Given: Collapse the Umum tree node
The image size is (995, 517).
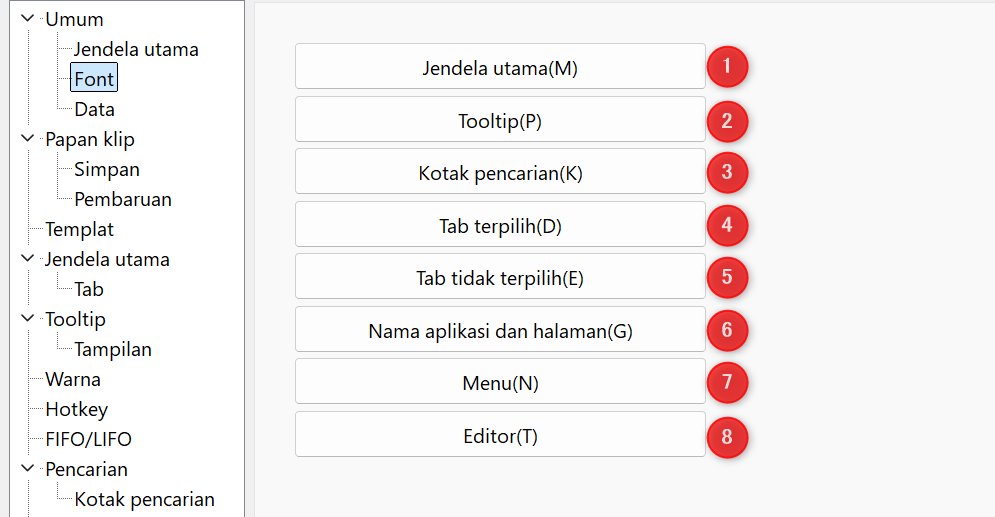Looking at the screenshot, I should [27, 18].
